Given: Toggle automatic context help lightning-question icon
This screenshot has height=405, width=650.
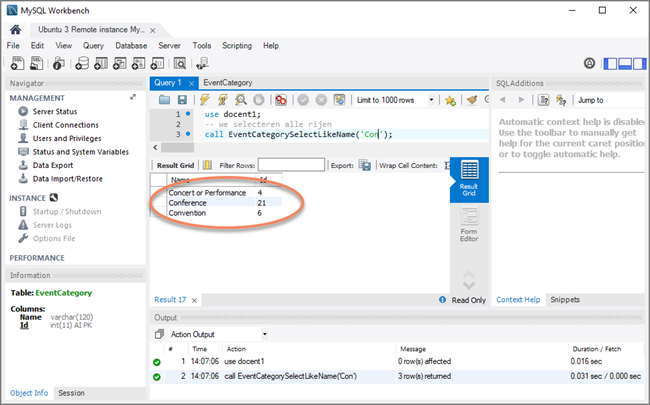Looking at the screenshot, I should click(561, 100).
